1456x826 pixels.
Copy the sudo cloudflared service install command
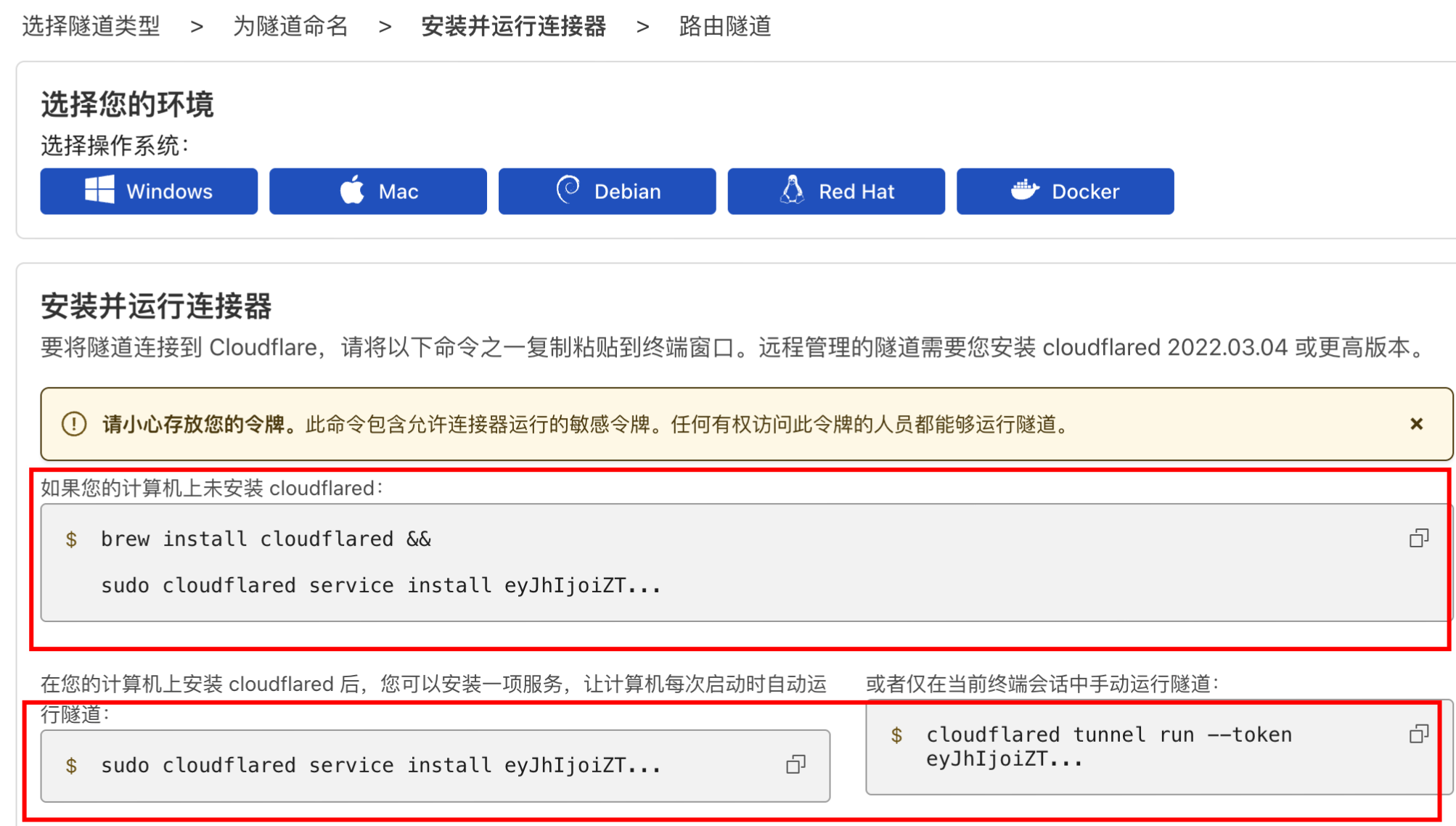(796, 764)
